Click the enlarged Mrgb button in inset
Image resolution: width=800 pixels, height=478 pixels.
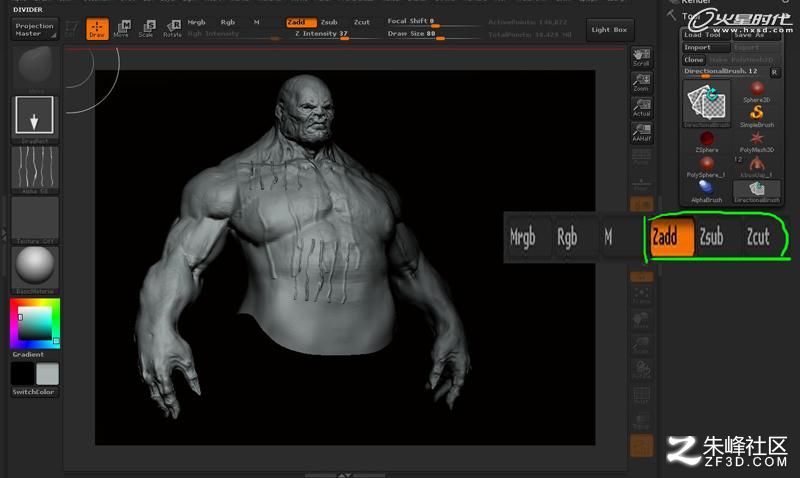pos(522,237)
